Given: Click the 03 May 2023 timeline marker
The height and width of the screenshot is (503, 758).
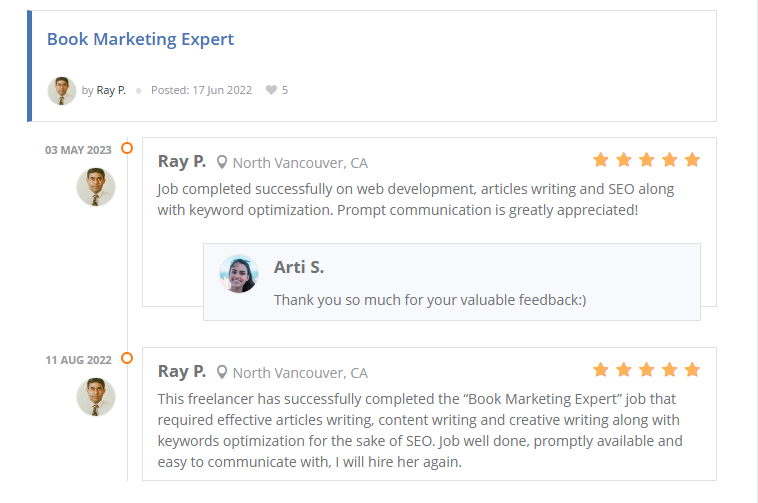Looking at the screenshot, I should click(127, 148).
